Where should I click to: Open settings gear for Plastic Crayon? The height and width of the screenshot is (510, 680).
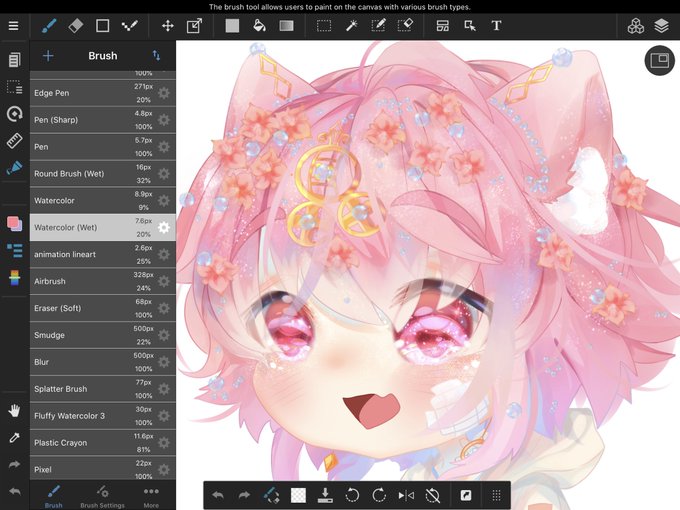pyautogui.click(x=163, y=442)
